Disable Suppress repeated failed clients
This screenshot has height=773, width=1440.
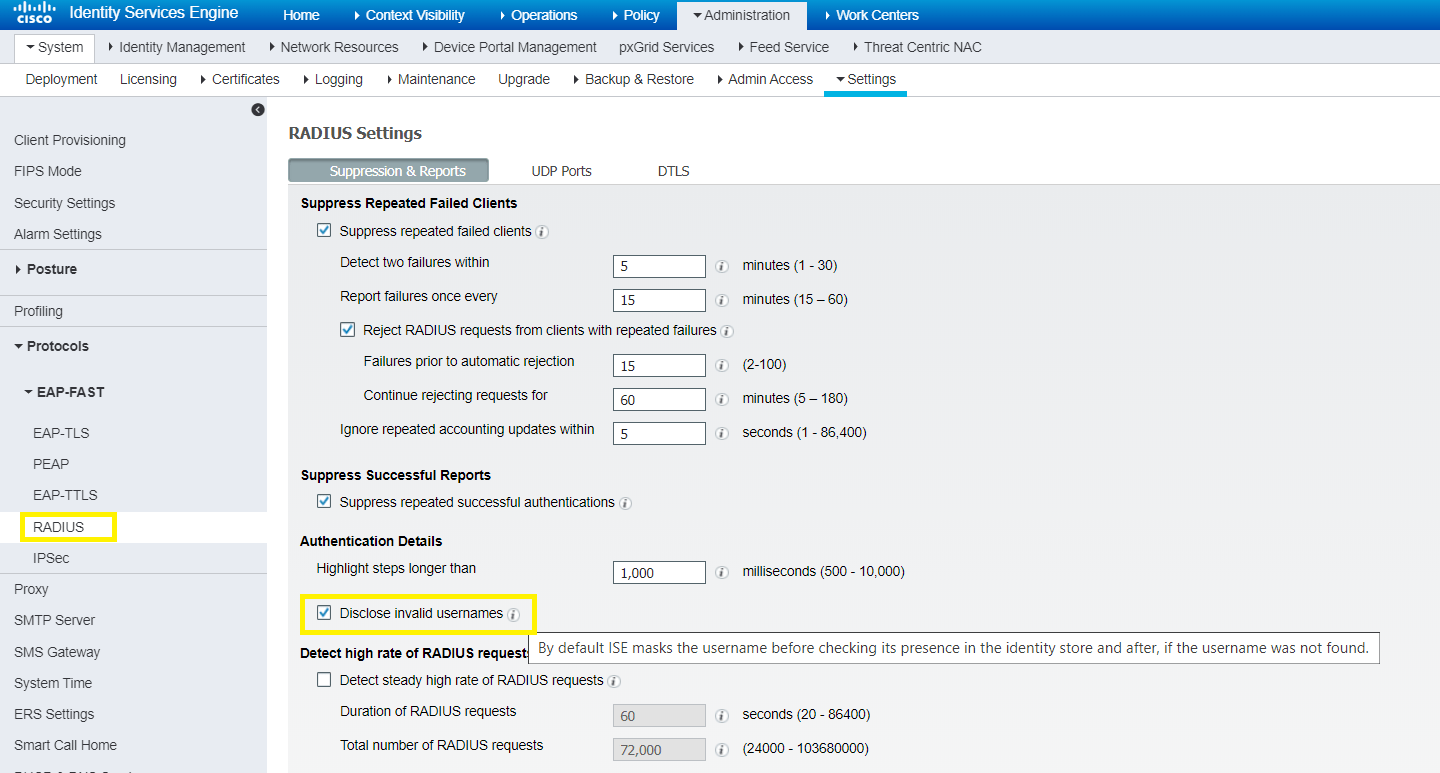[x=324, y=230]
